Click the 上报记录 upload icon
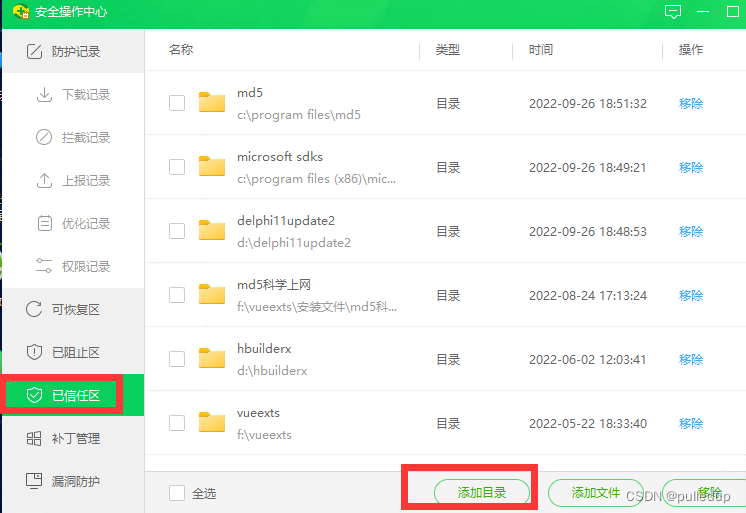 [x=44, y=180]
